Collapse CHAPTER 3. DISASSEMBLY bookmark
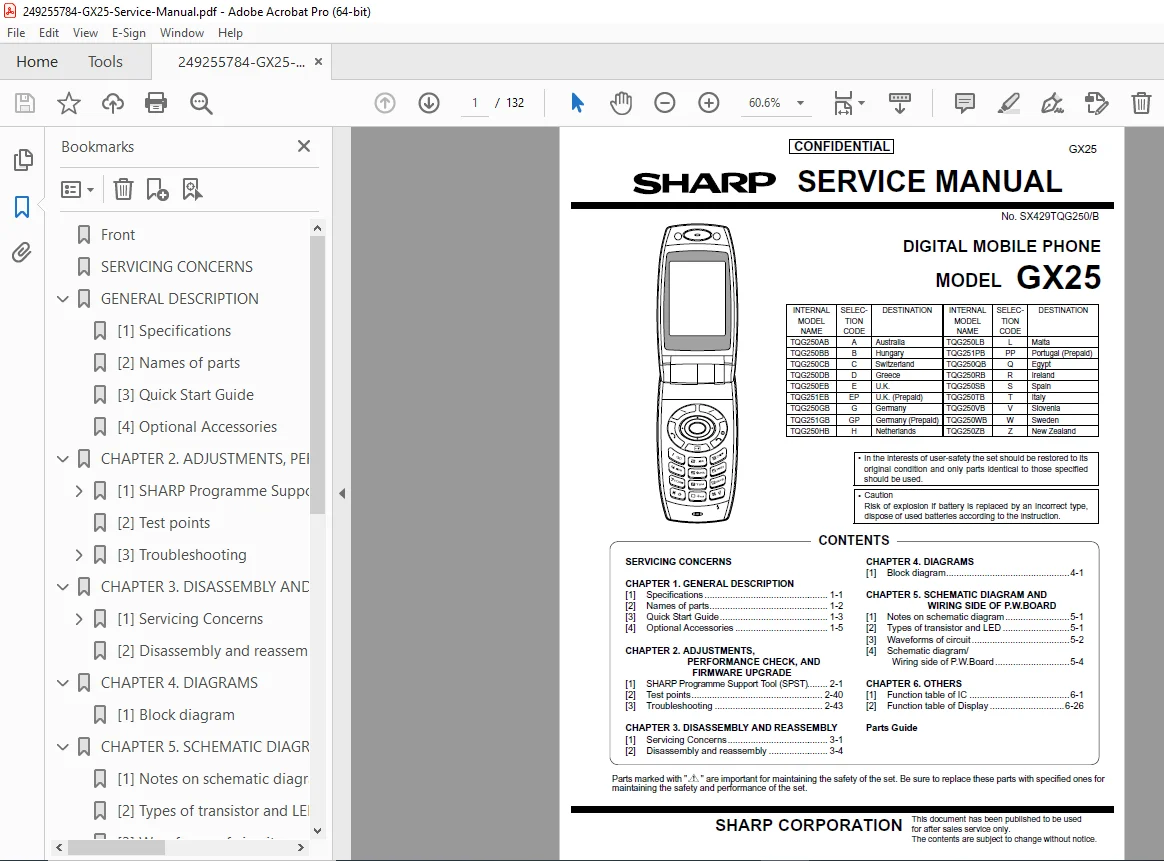The image size is (1164, 861). pos(63,587)
